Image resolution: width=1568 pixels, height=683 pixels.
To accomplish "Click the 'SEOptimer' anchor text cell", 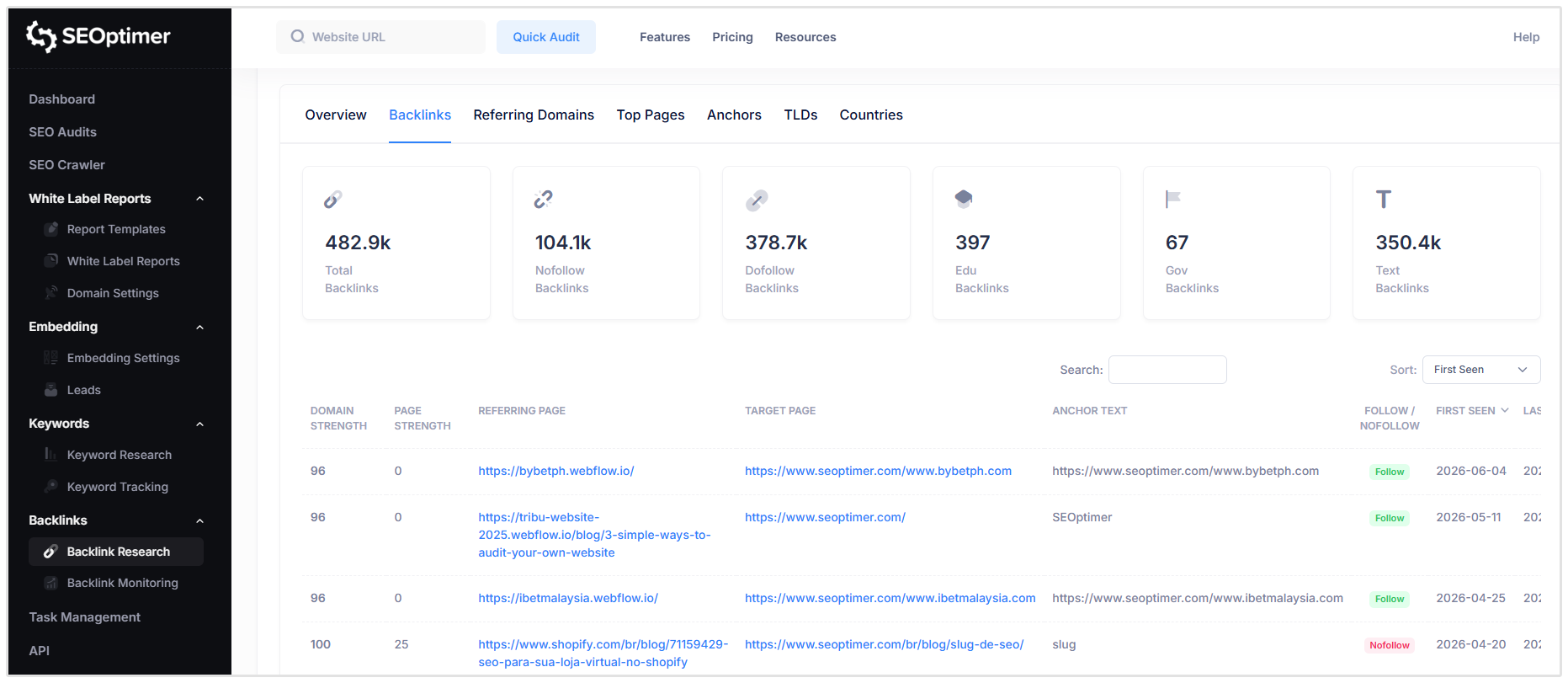I will point(1082,517).
